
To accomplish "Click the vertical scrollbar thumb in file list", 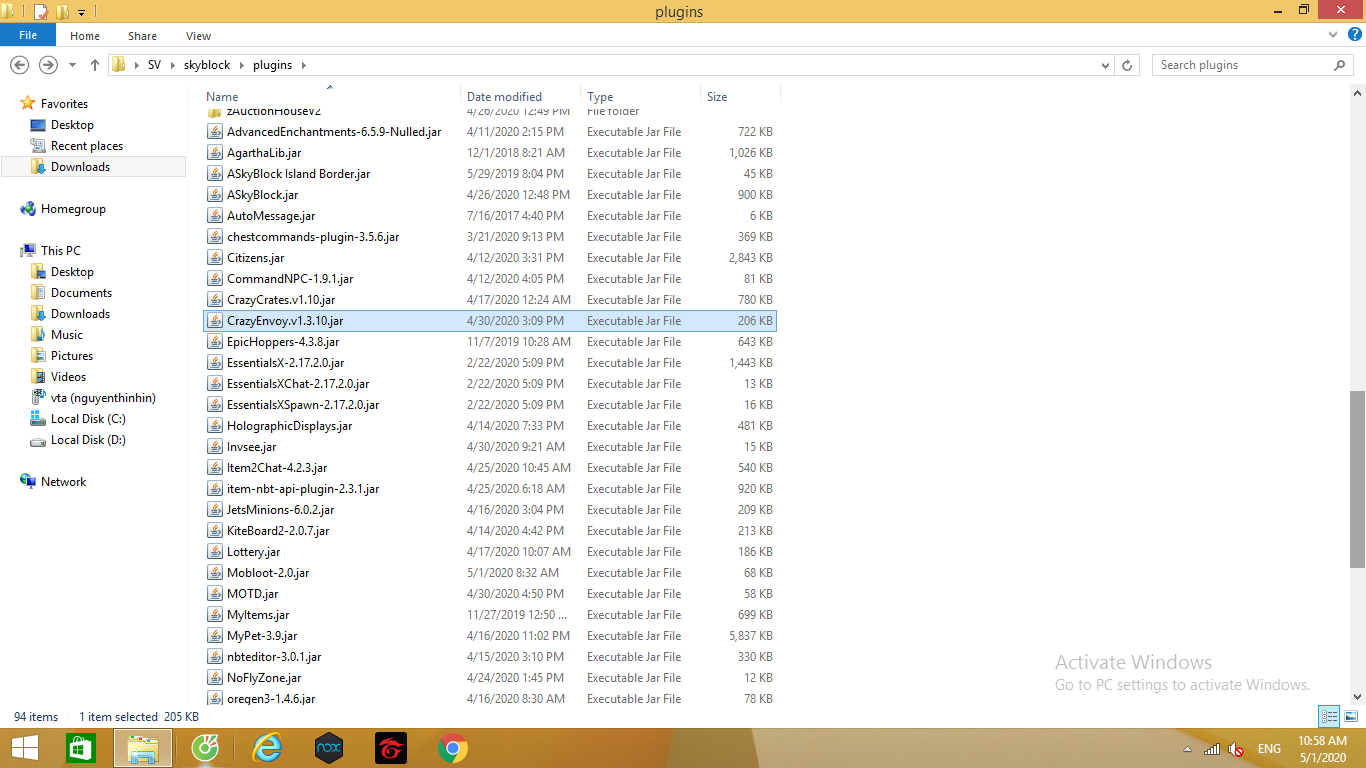I will (x=1357, y=479).
